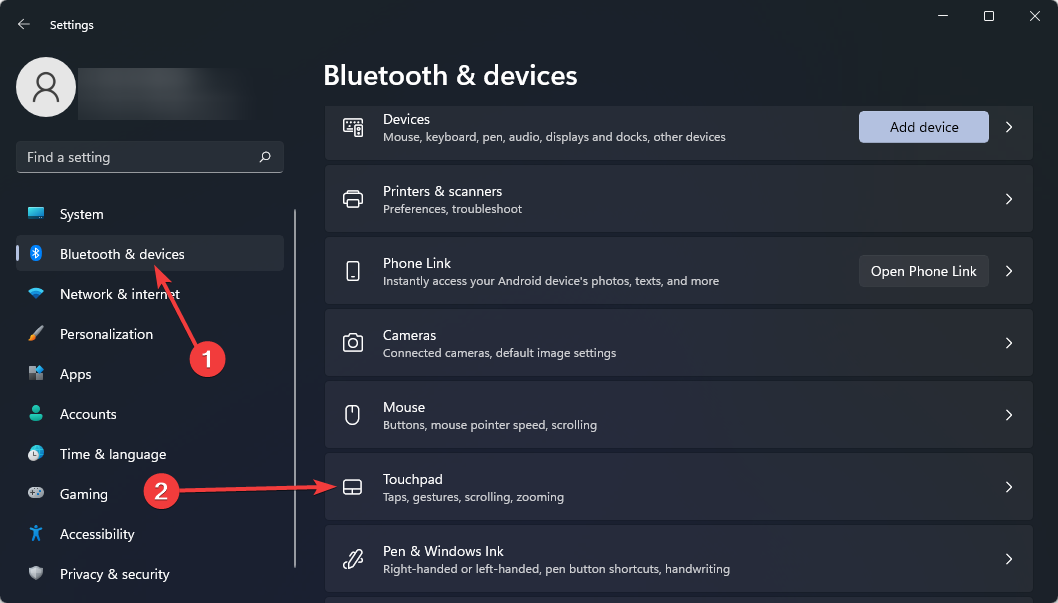Click the Printers & scanners icon
Viewport: 1058px width, 603px height.
tap(352, 199)
